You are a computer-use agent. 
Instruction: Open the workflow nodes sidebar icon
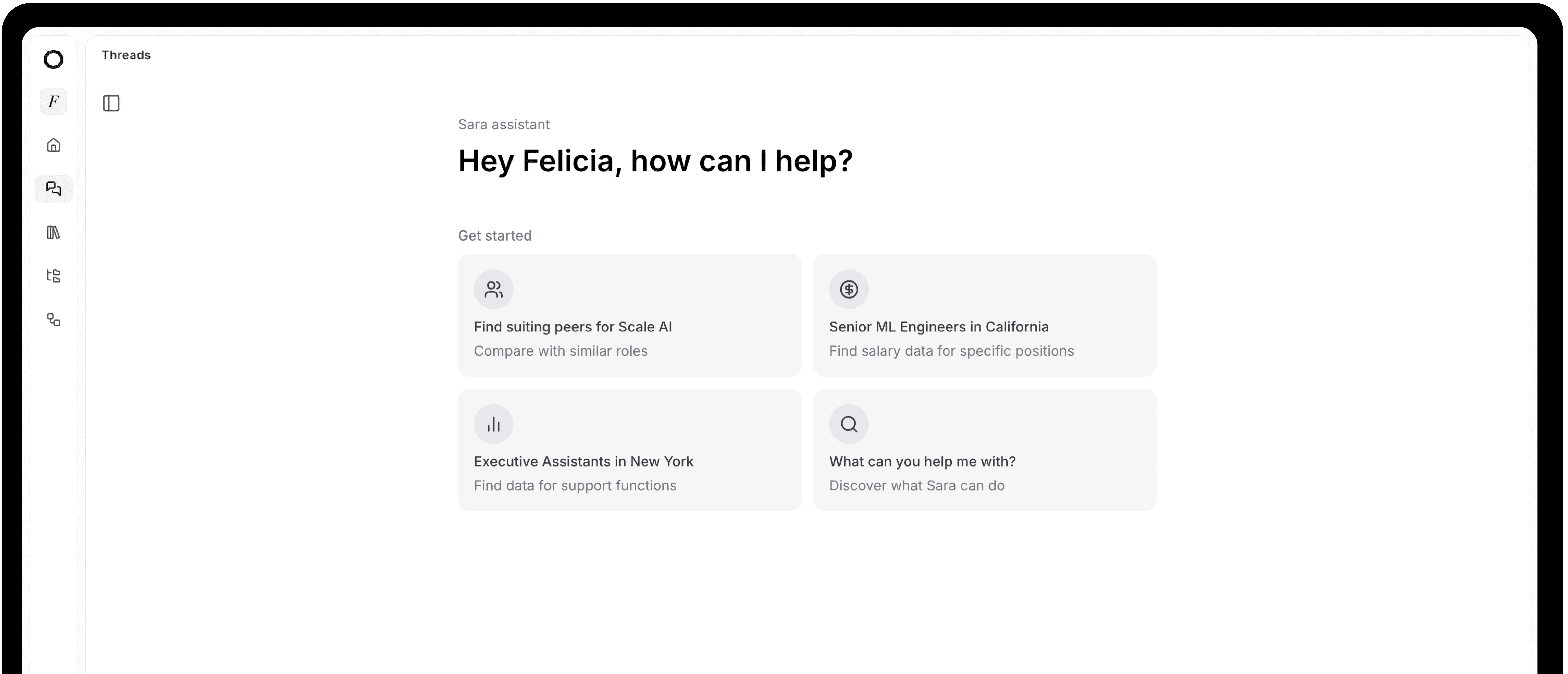tap(53, 320)
